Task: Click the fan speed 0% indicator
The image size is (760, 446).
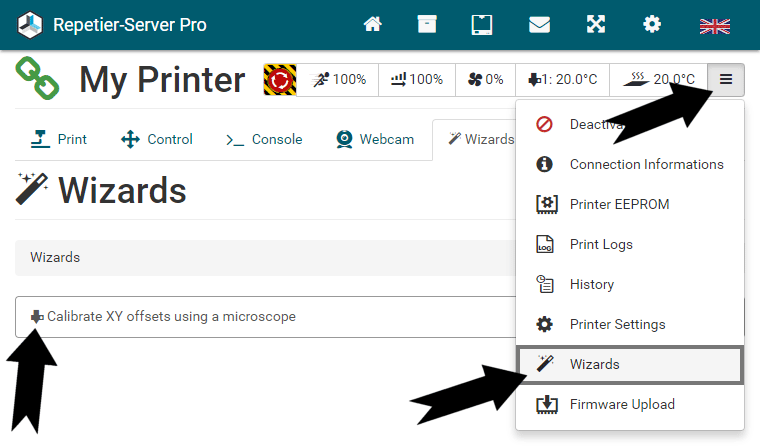Action: pos(486,79)
